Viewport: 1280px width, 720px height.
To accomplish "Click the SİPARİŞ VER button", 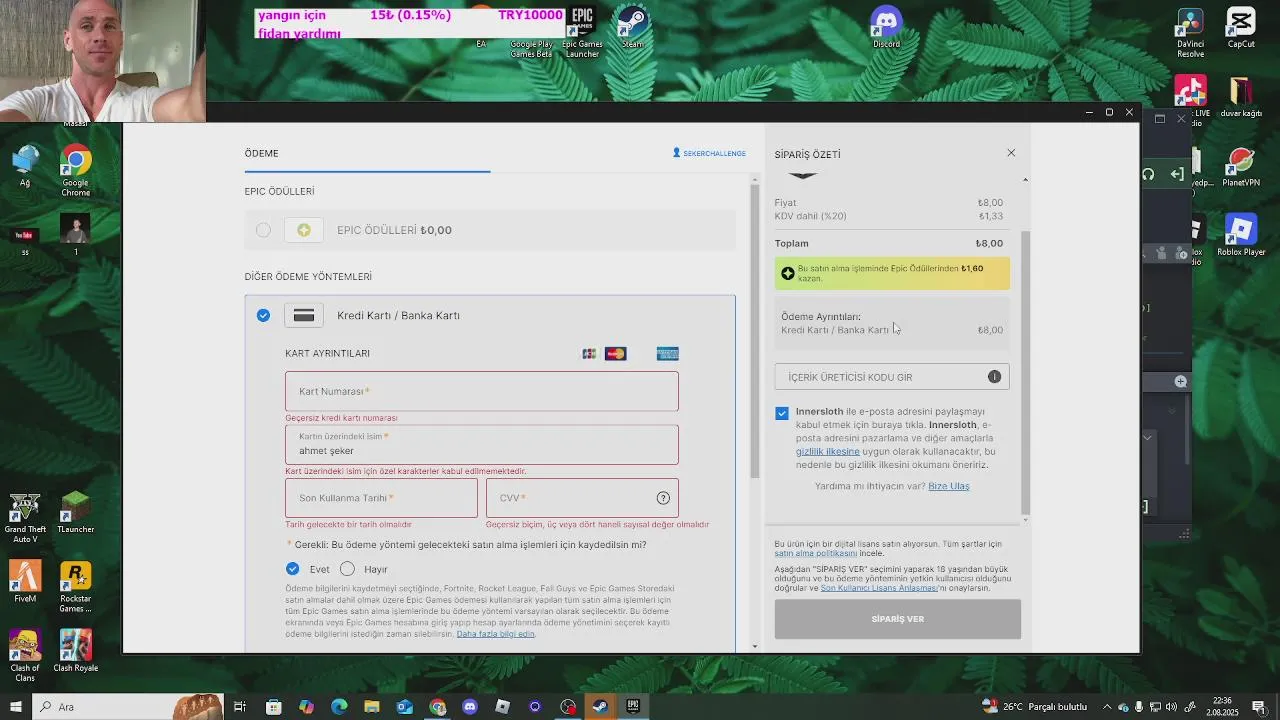I will click(x=897, y=619).
